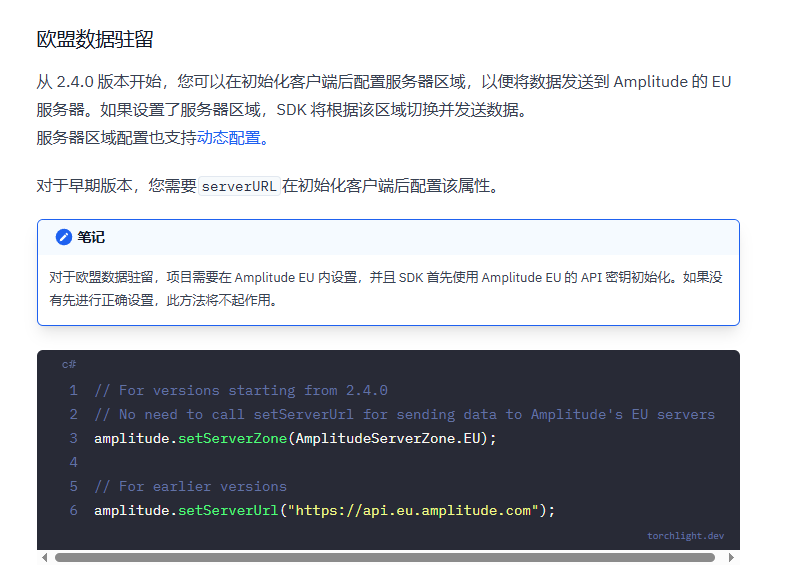This screenshot has height=574, width=801.
Task: Click the 'For earlier versions' comment line
Action: click(190, 486)
